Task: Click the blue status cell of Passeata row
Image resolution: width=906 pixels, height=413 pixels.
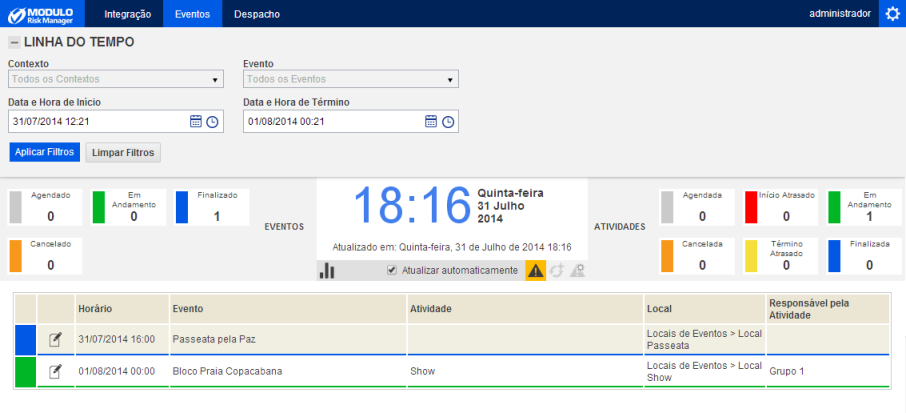Action: coord(25,340)
